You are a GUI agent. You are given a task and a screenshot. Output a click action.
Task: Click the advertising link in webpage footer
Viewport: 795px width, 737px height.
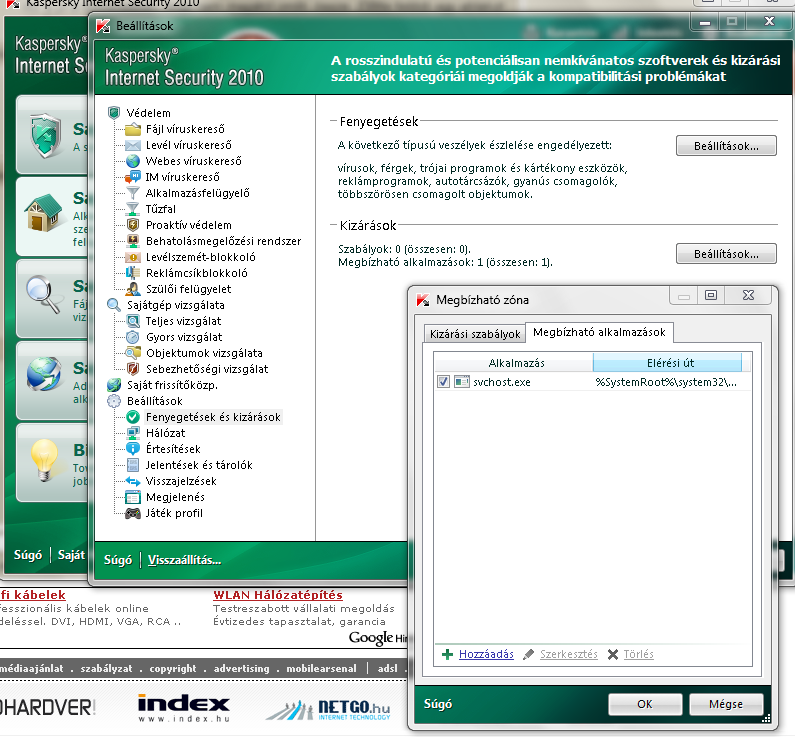[x=241, y=669]
